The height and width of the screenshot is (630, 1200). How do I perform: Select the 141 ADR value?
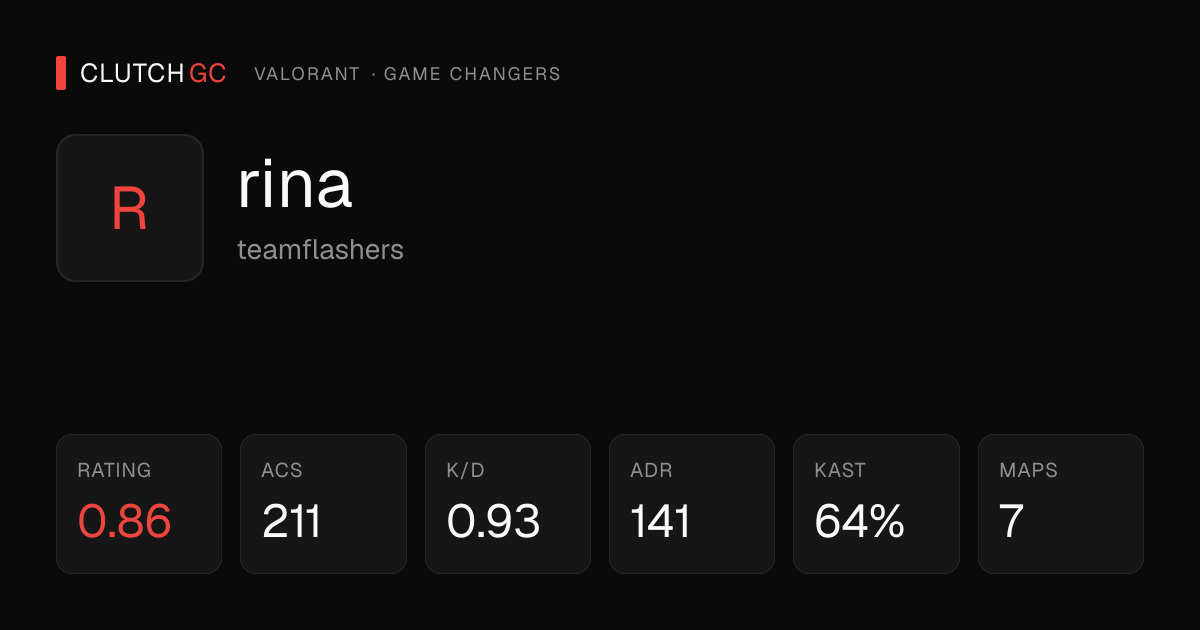[x=660, y=521]
